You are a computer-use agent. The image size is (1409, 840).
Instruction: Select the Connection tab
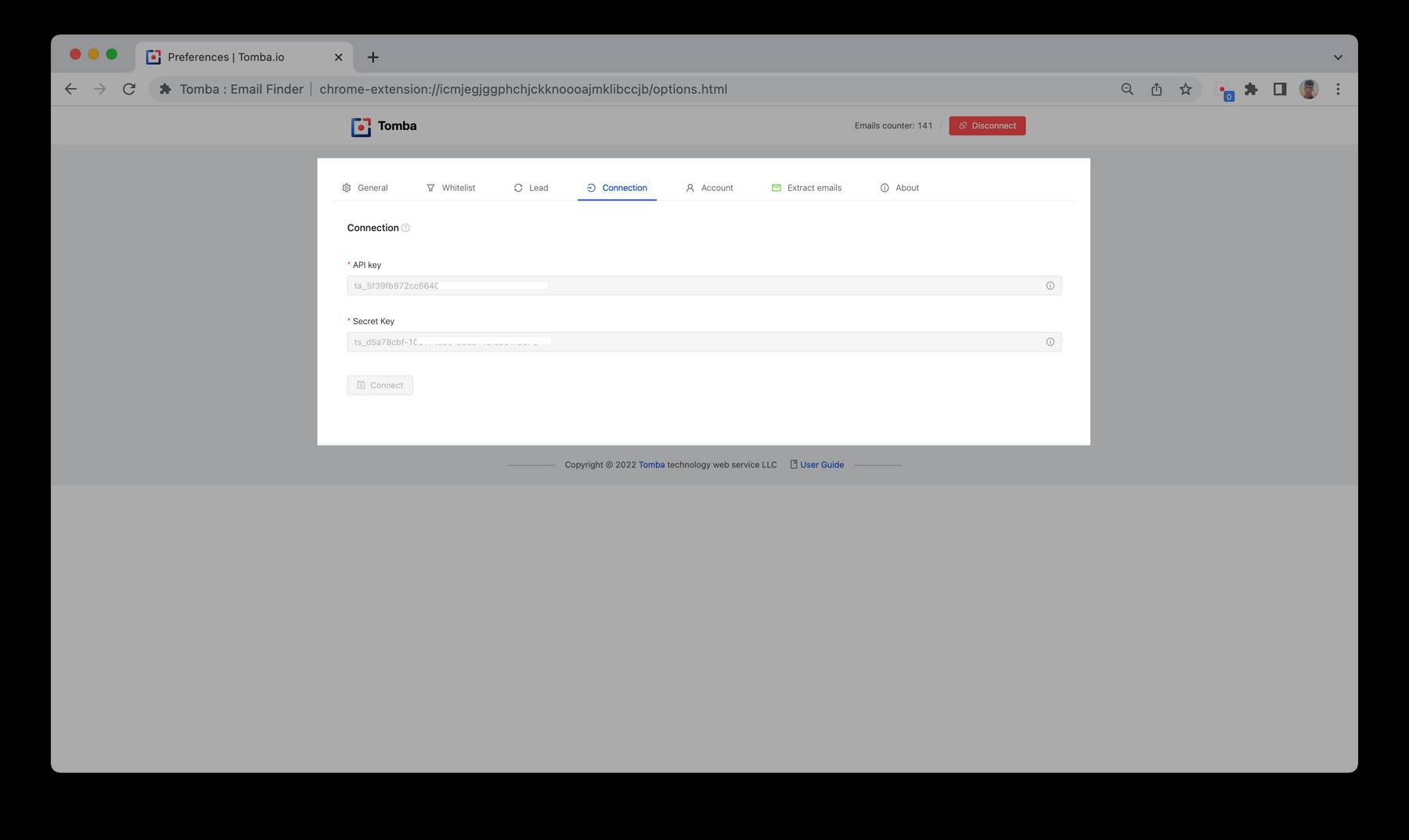tap(617, 188)
